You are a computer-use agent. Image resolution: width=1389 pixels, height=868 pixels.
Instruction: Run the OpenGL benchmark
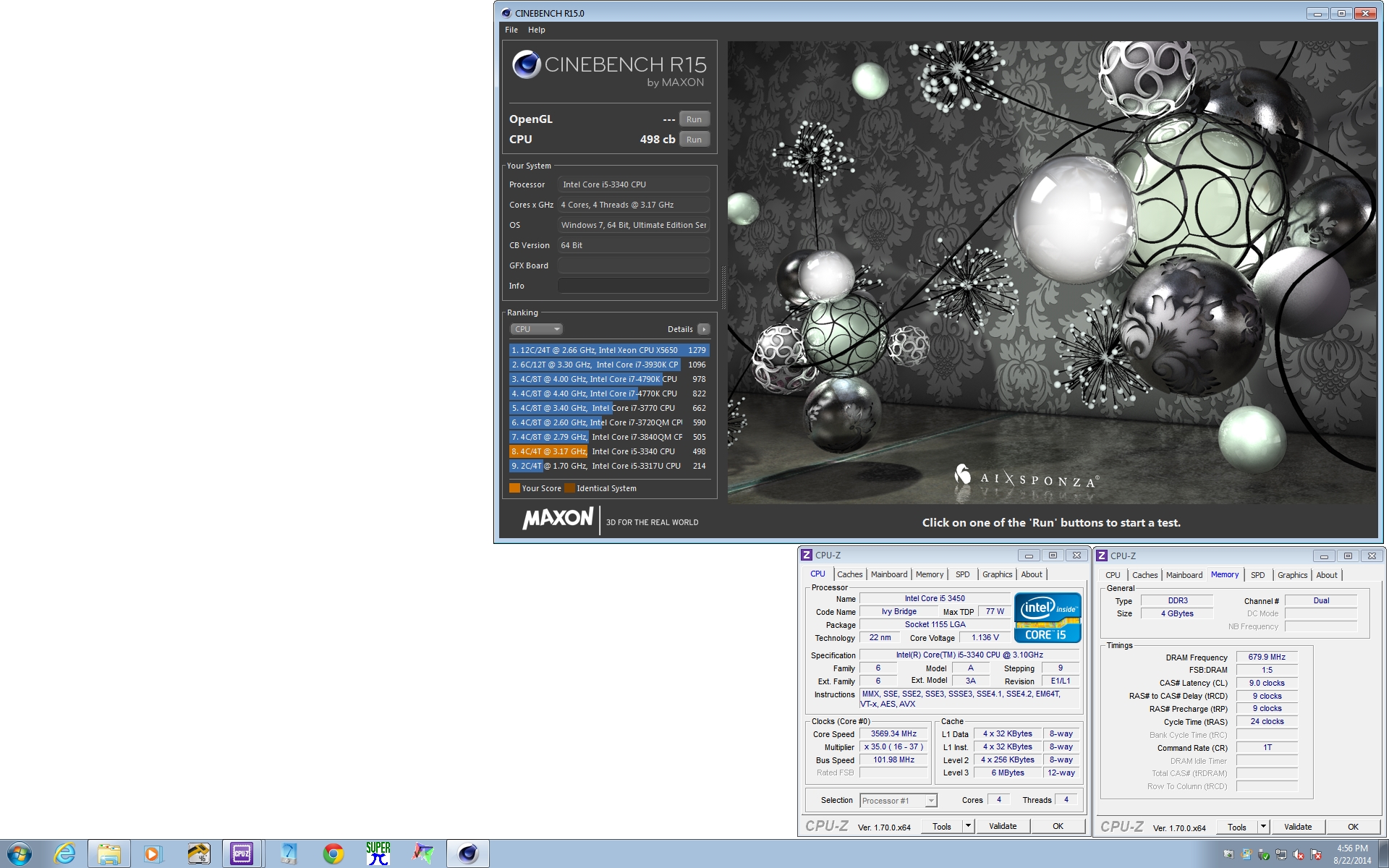694,119
